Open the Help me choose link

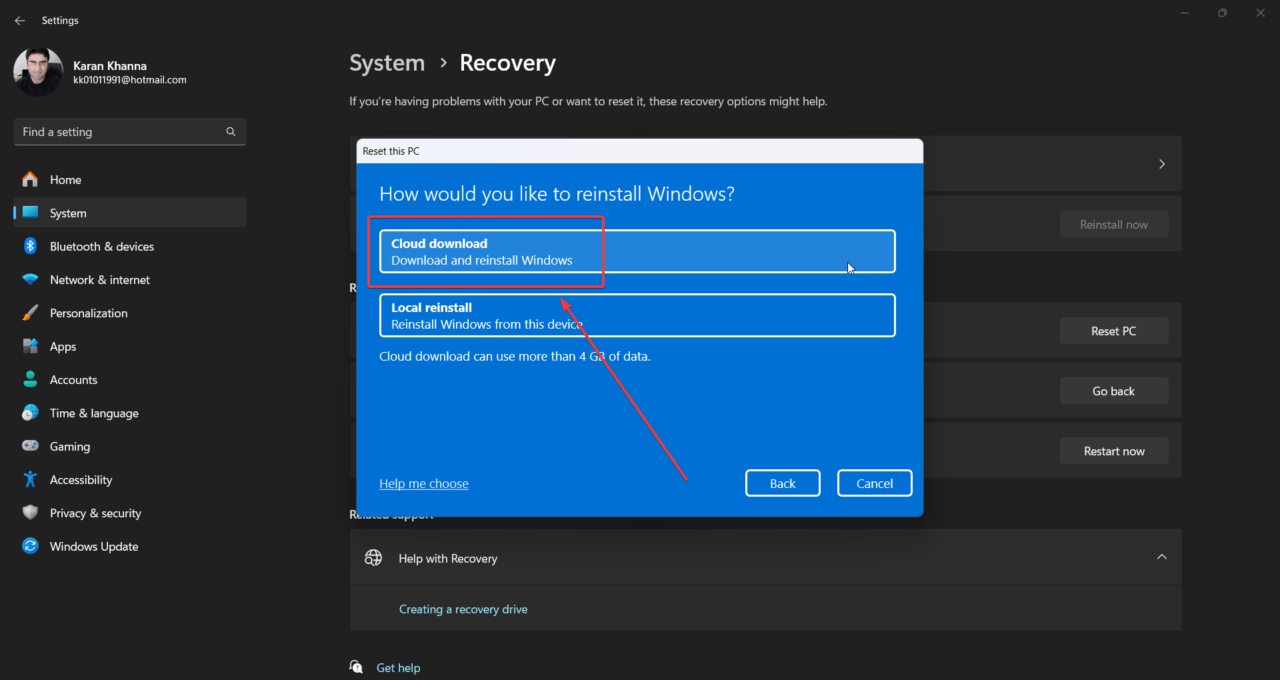click(424, 484)
